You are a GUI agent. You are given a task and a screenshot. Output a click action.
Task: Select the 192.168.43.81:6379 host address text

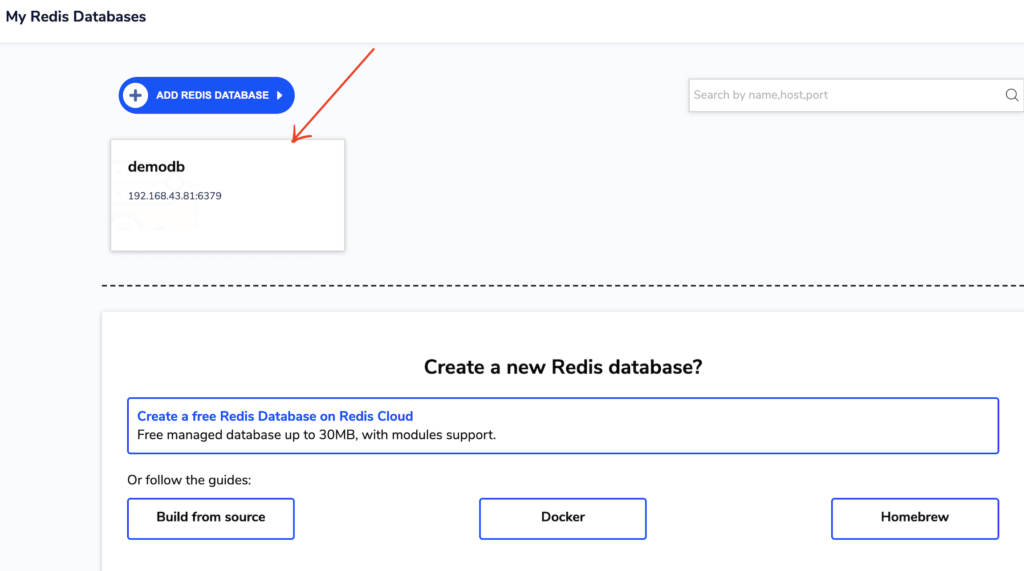pos(175,196)
